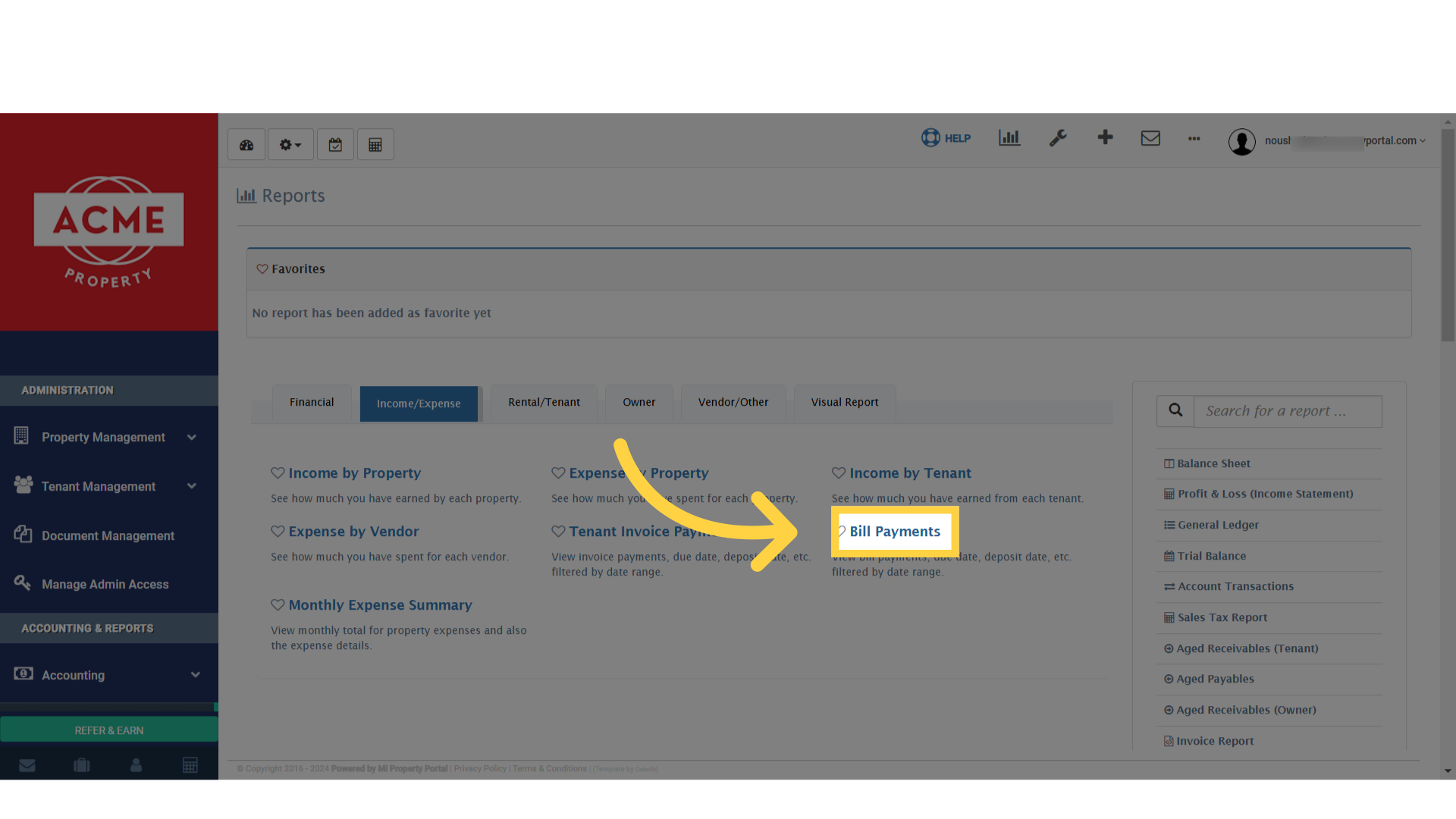1456x819 pixels.
Task: Open Account Transactions report
Action: 1235,586
